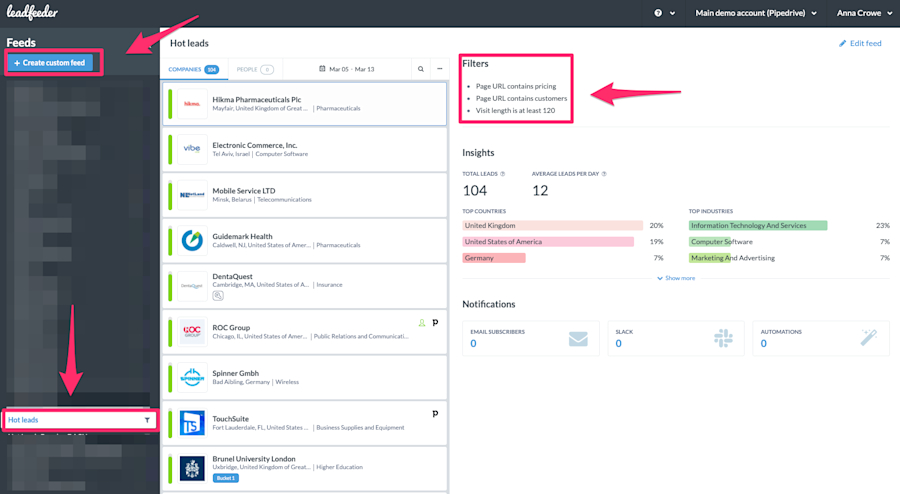The width and height of the screenshot is (900, 494).
Task: Click Visit length is at least 120 filter
Action: tap(515, 111)
